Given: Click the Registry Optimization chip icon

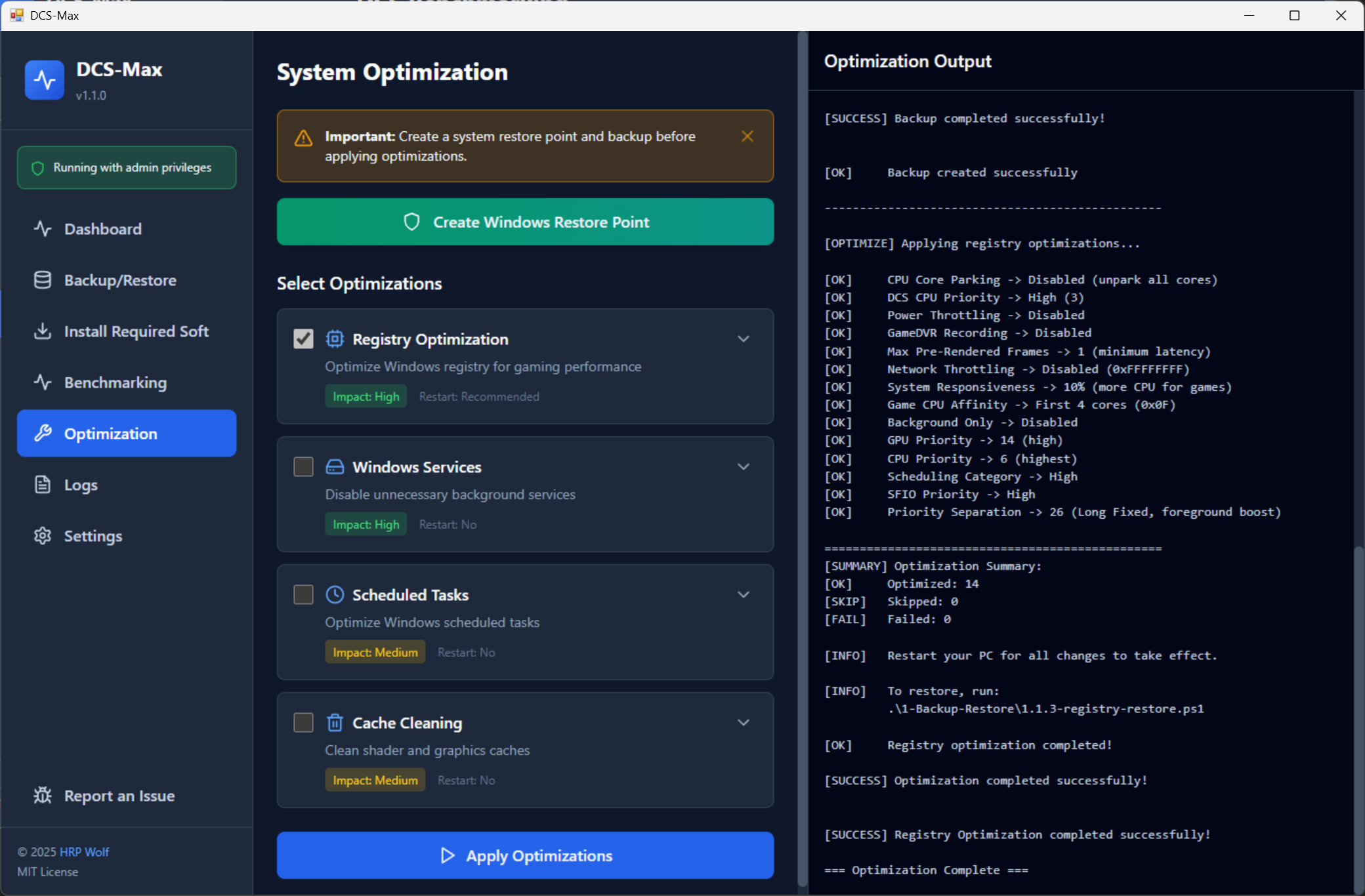Looking at the screenshot, I should pyautogui.click(x=335, y=339).
